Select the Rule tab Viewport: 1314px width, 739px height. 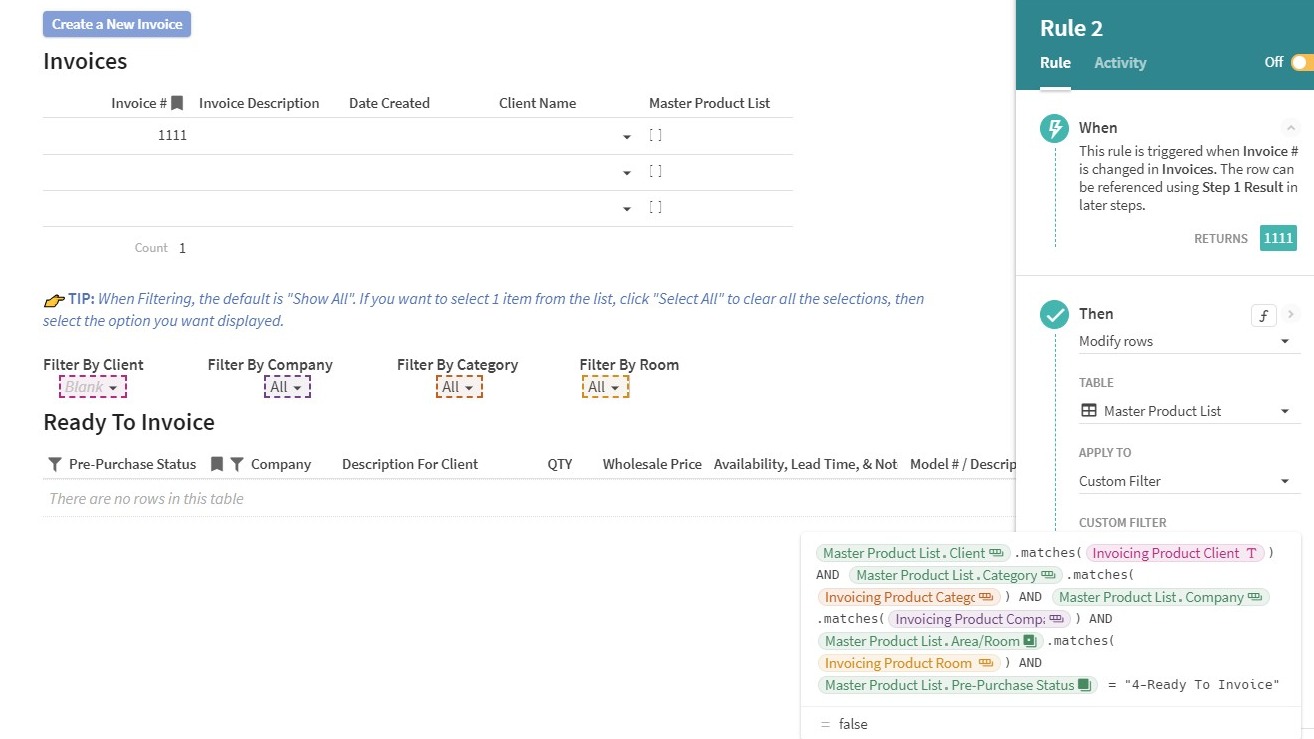point(1055,62)
